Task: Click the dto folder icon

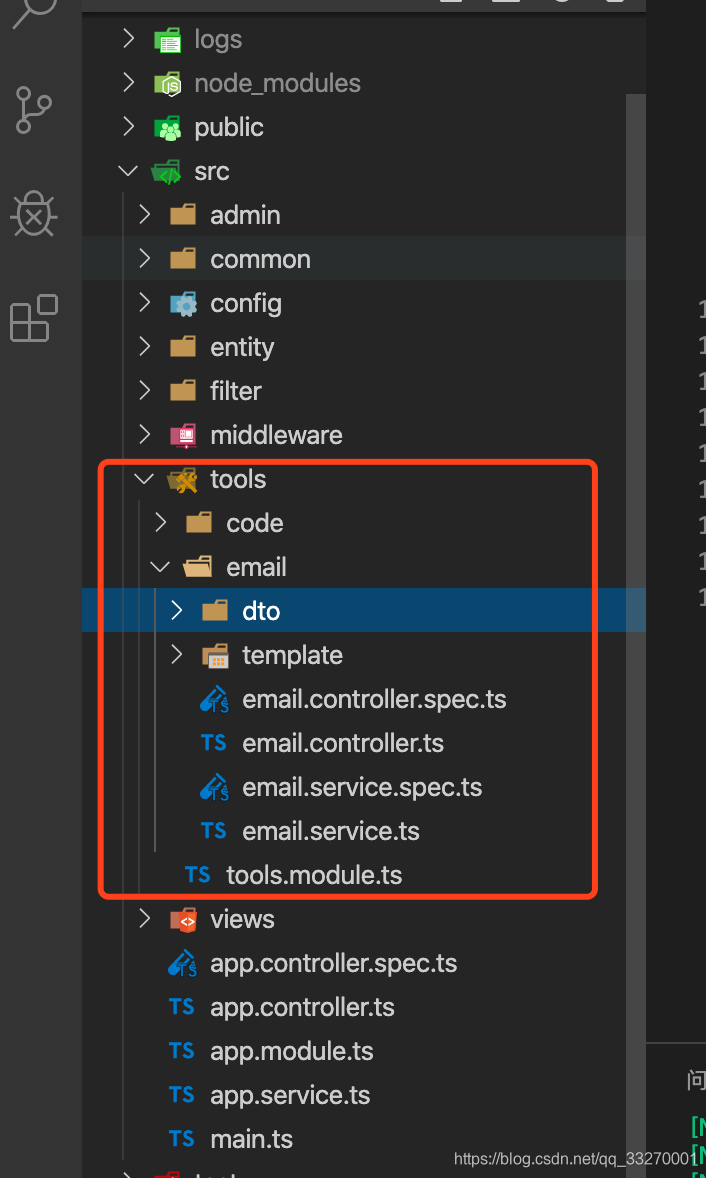Action: coord(216,611)
